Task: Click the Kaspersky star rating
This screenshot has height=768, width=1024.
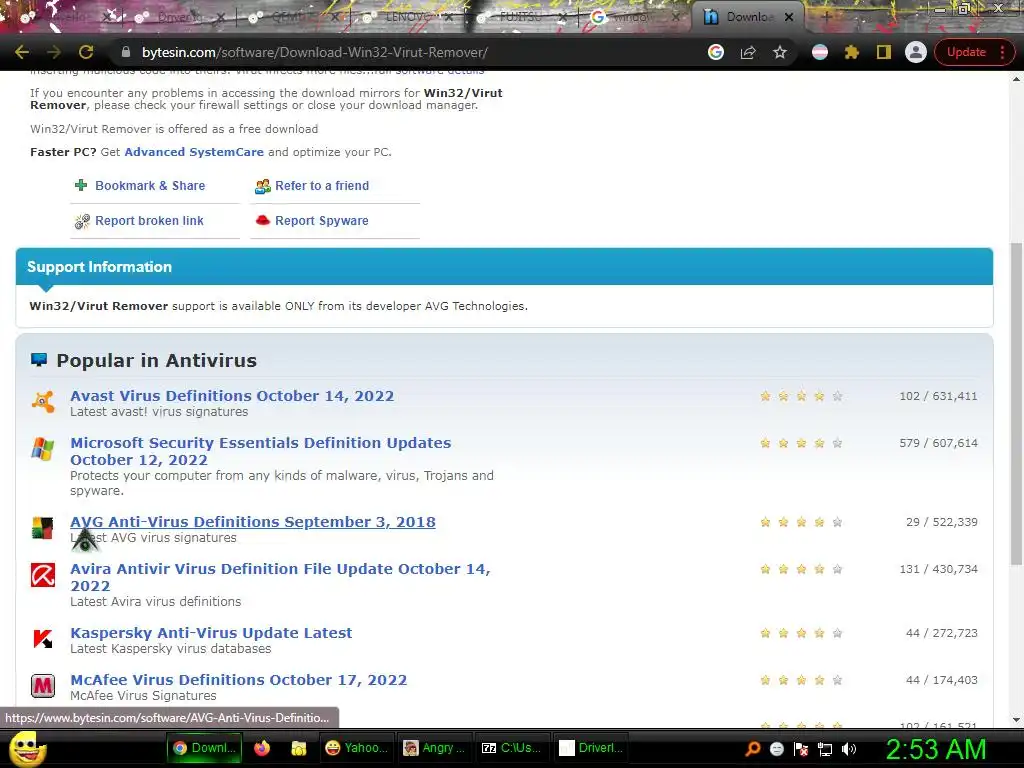Action: click(801, 633)
